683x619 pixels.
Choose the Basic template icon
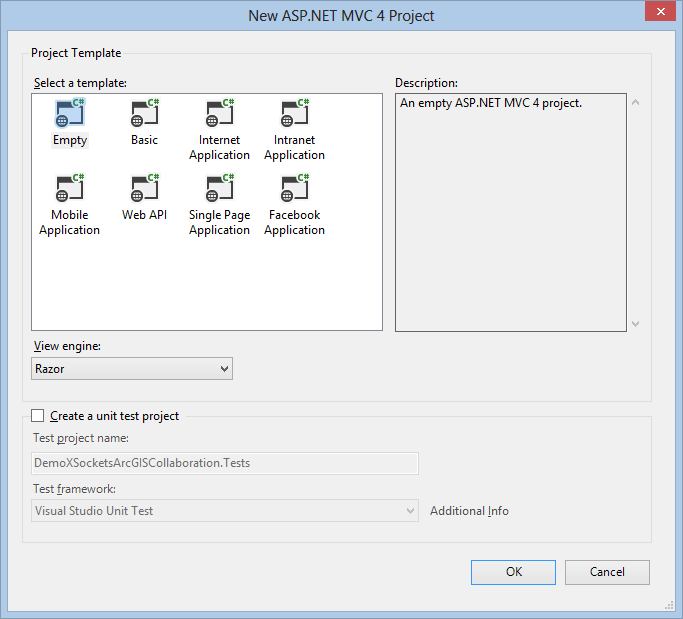point(145,112)
